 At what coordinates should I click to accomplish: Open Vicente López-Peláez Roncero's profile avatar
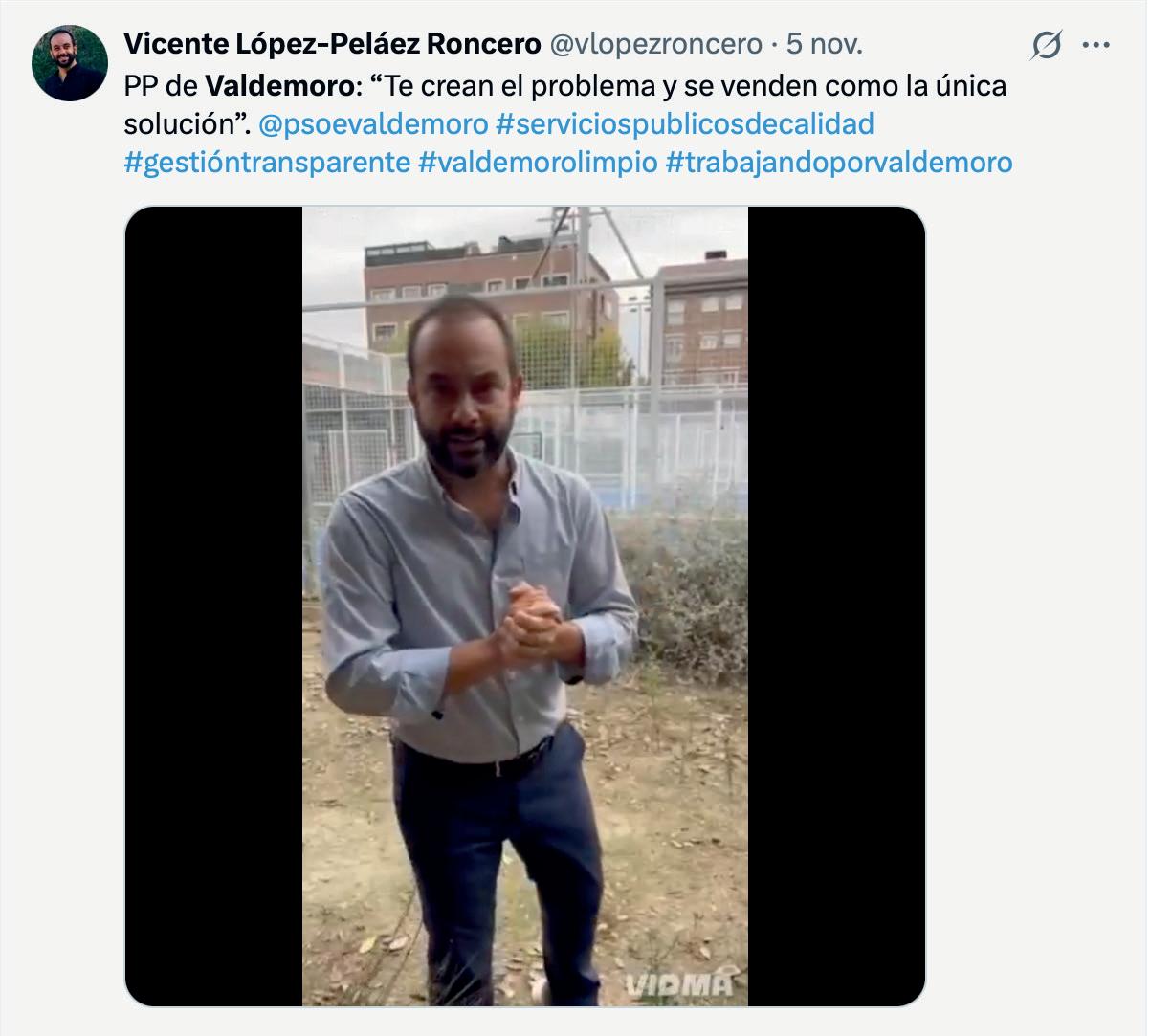[x=70, y=63]
